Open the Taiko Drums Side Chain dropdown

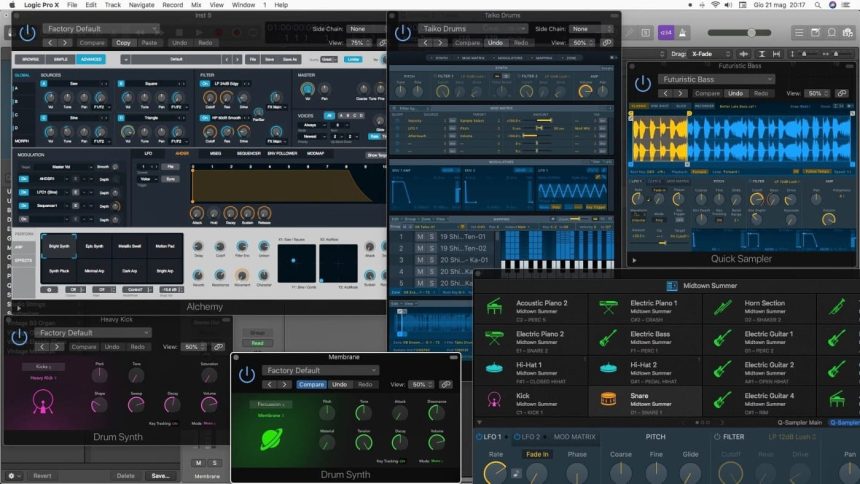click(577, 29)
